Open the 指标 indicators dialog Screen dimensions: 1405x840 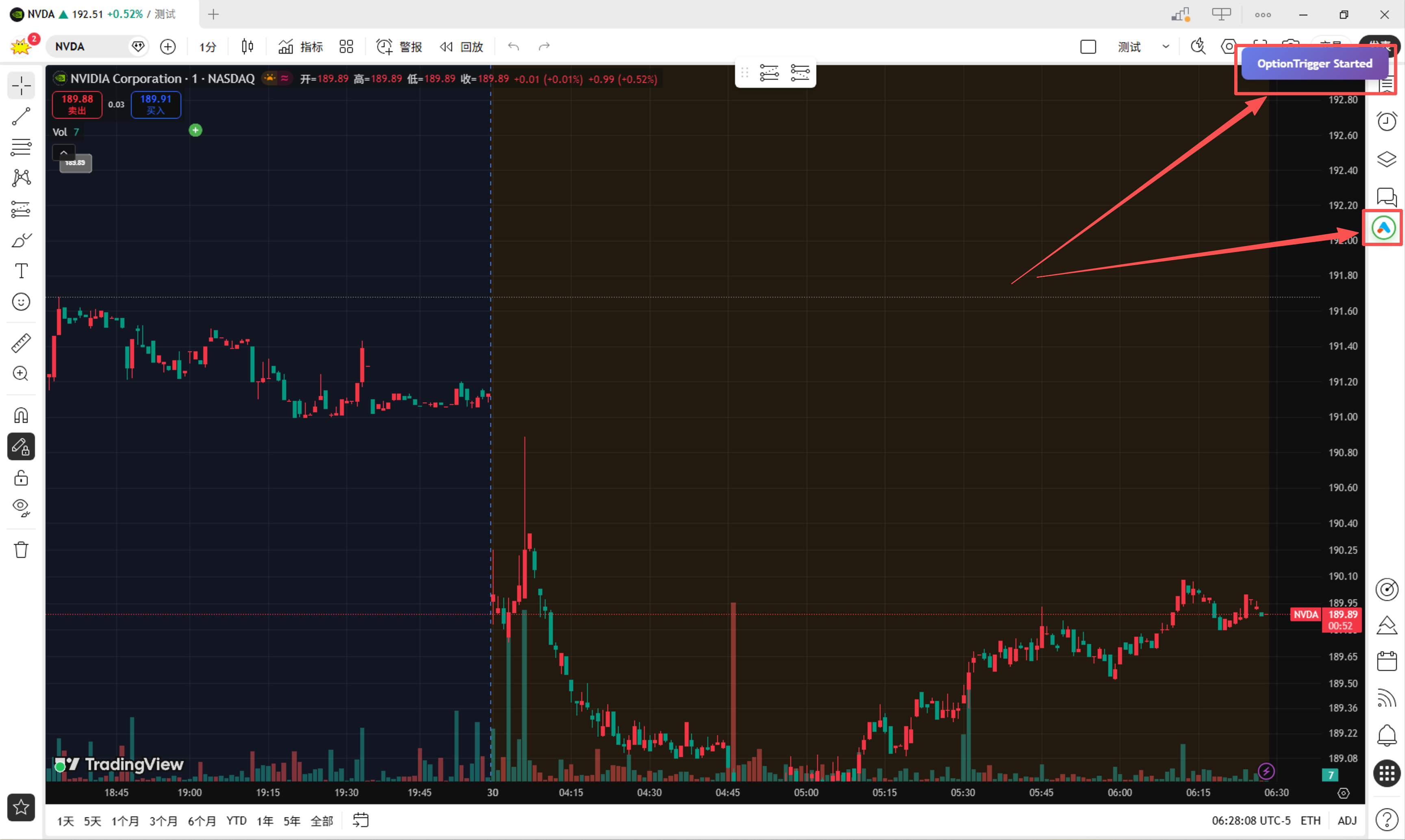(300, 46)
